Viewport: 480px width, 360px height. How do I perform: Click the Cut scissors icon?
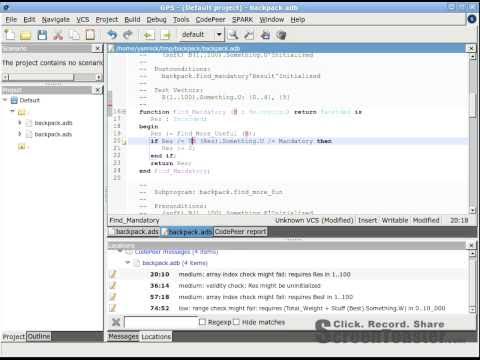point(58,35)
